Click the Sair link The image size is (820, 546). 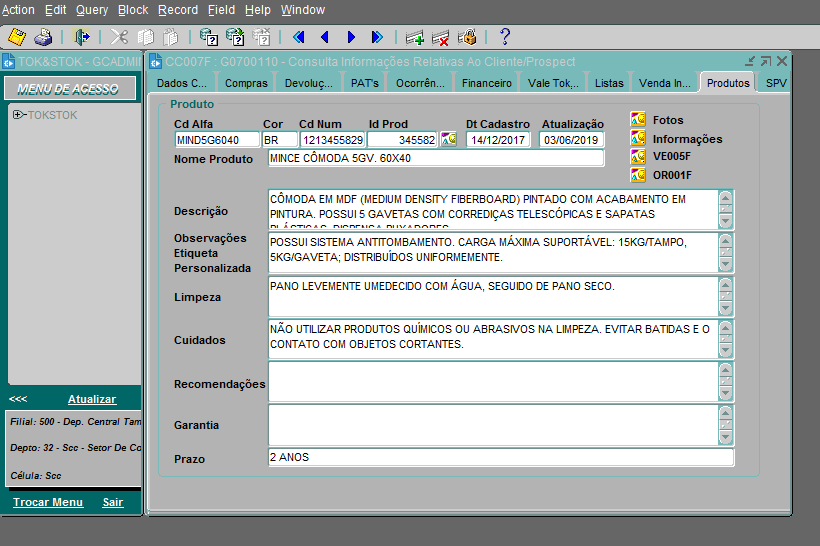113,502
